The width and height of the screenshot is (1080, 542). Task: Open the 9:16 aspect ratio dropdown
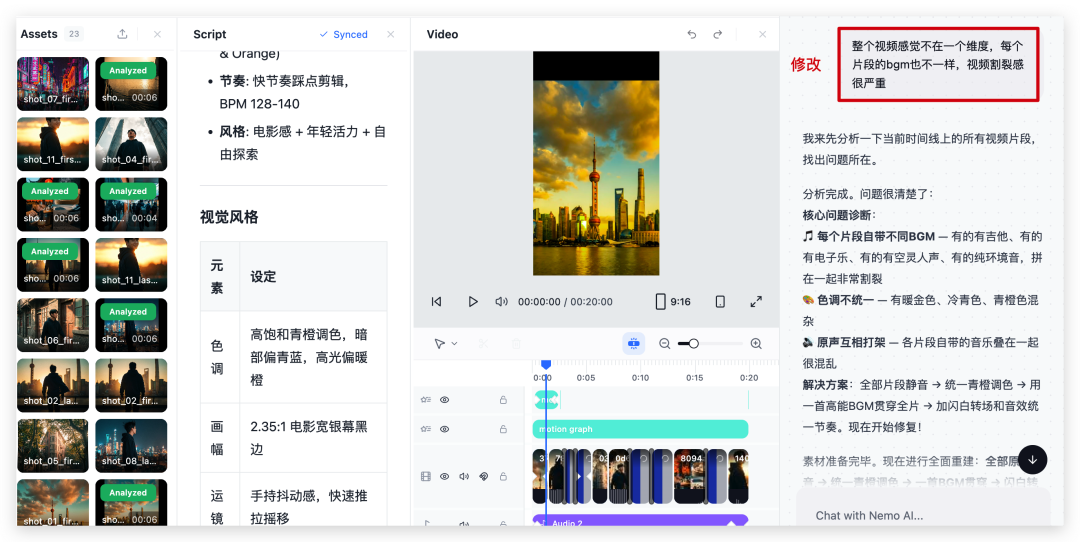[x=673, y=302]
